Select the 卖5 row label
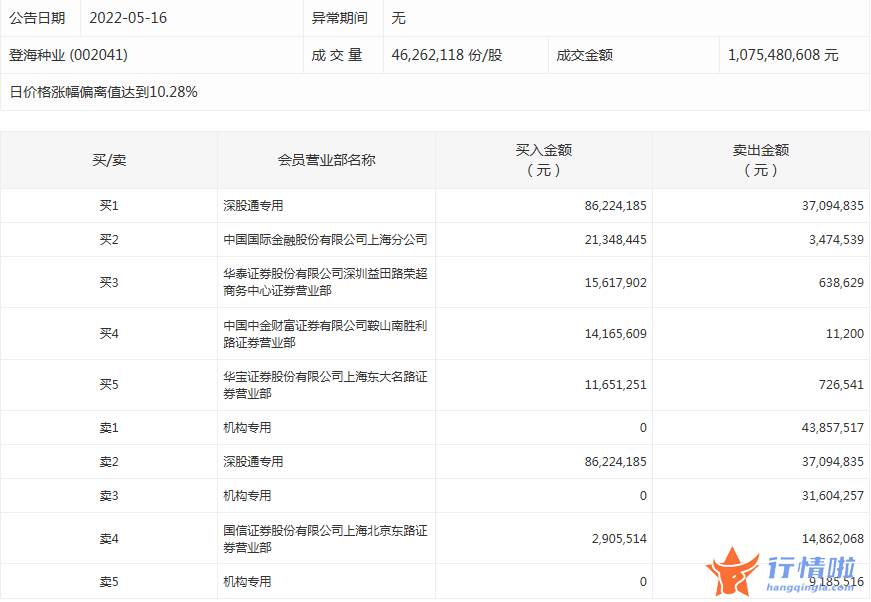The width and height of the screenshot is (871, 602). (109, 581)
